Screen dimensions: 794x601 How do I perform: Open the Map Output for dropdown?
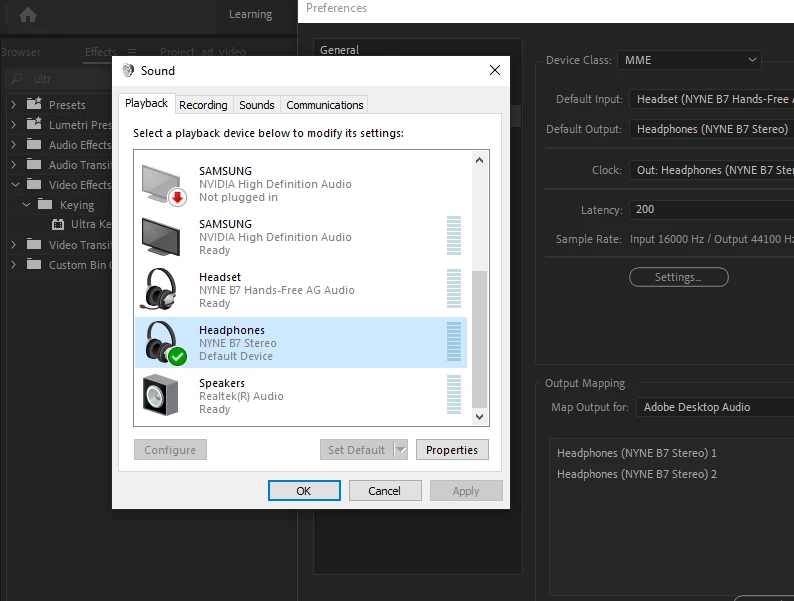point(715,407)
